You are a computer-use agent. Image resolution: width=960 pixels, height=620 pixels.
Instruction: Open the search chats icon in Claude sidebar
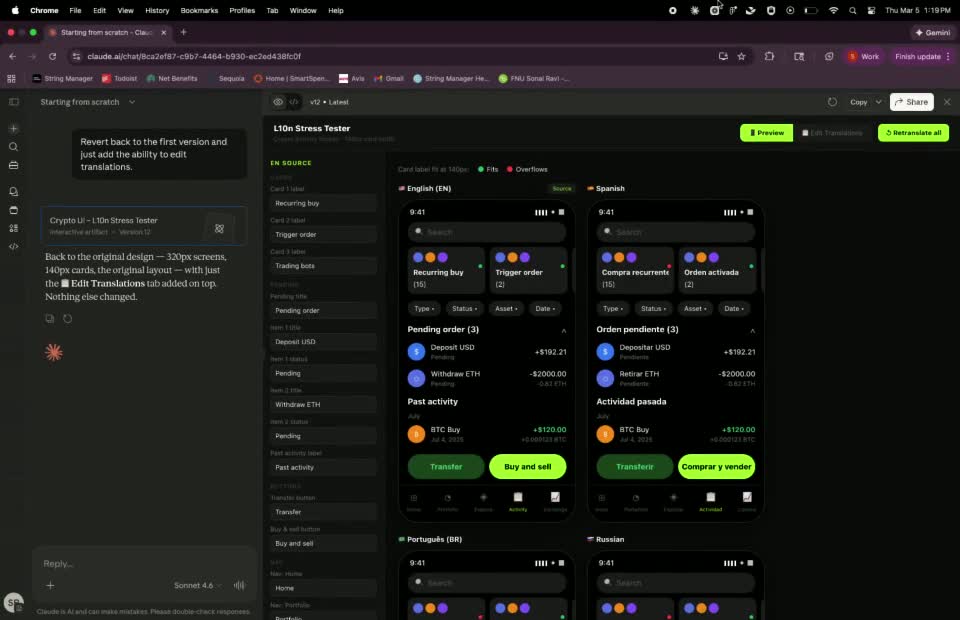pos(13,147)
